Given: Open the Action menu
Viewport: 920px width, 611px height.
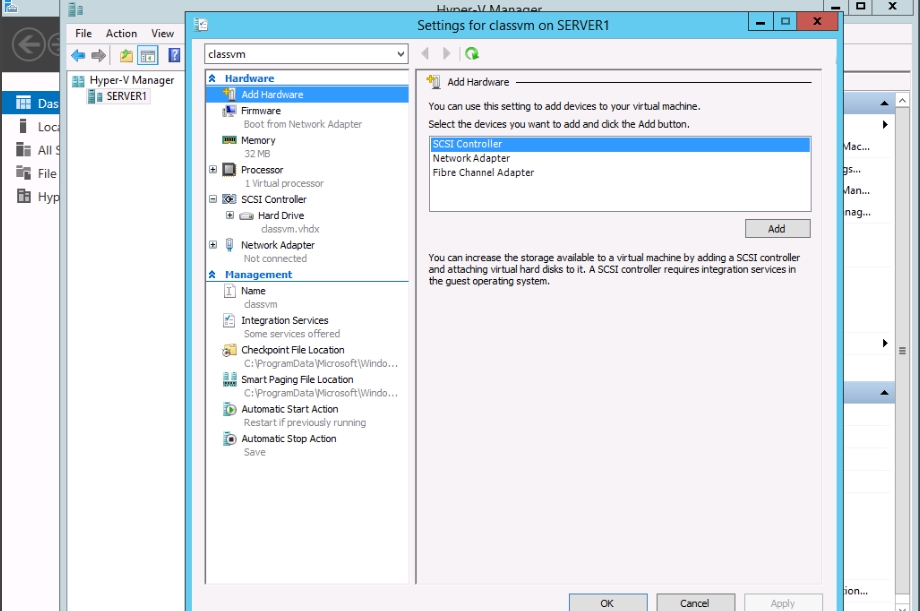Looking at the screenshot, I should [121, 34].
